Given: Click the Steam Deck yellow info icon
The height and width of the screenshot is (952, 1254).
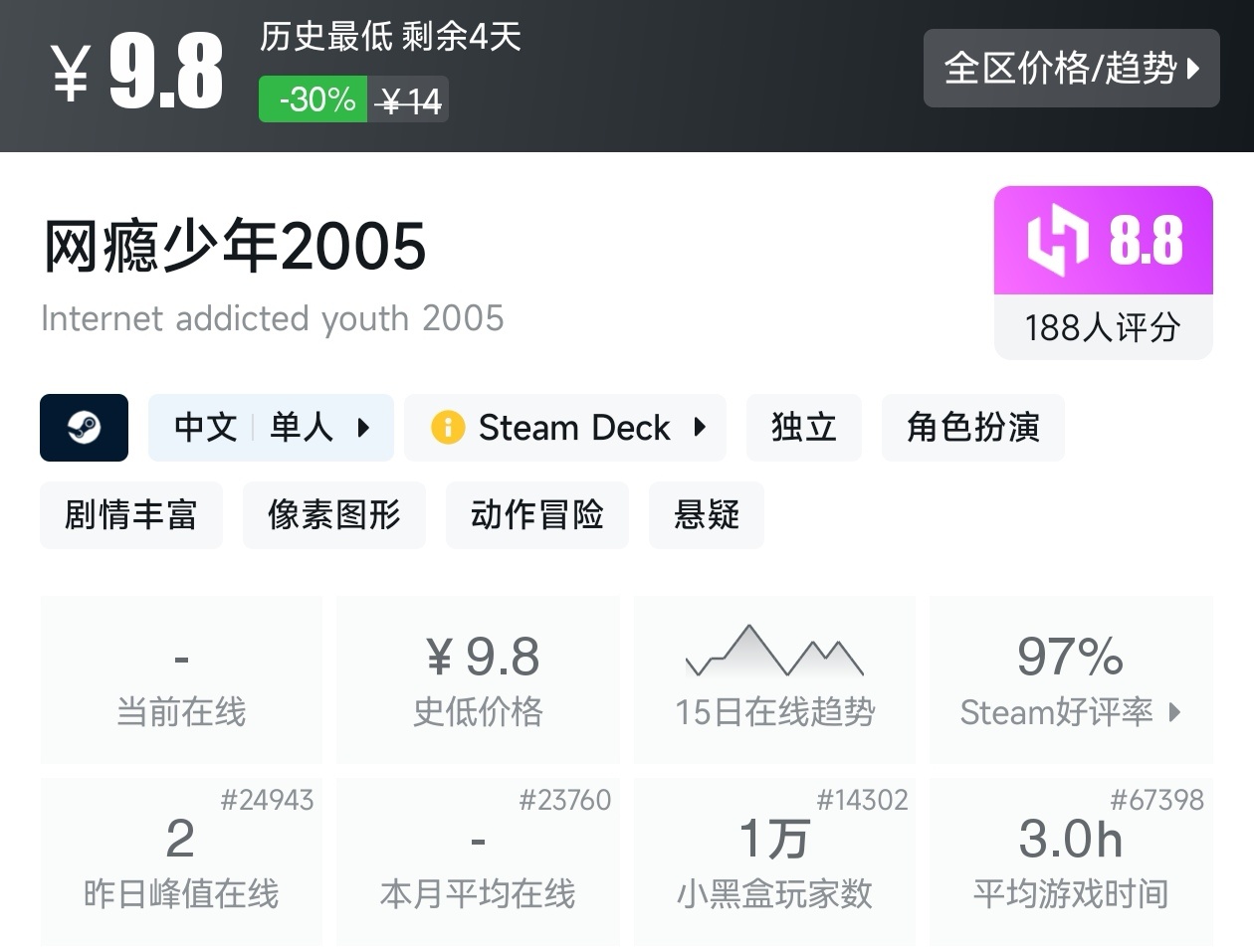Looking at the screenshot, I should pyautogui.click(x=448, y=428).
